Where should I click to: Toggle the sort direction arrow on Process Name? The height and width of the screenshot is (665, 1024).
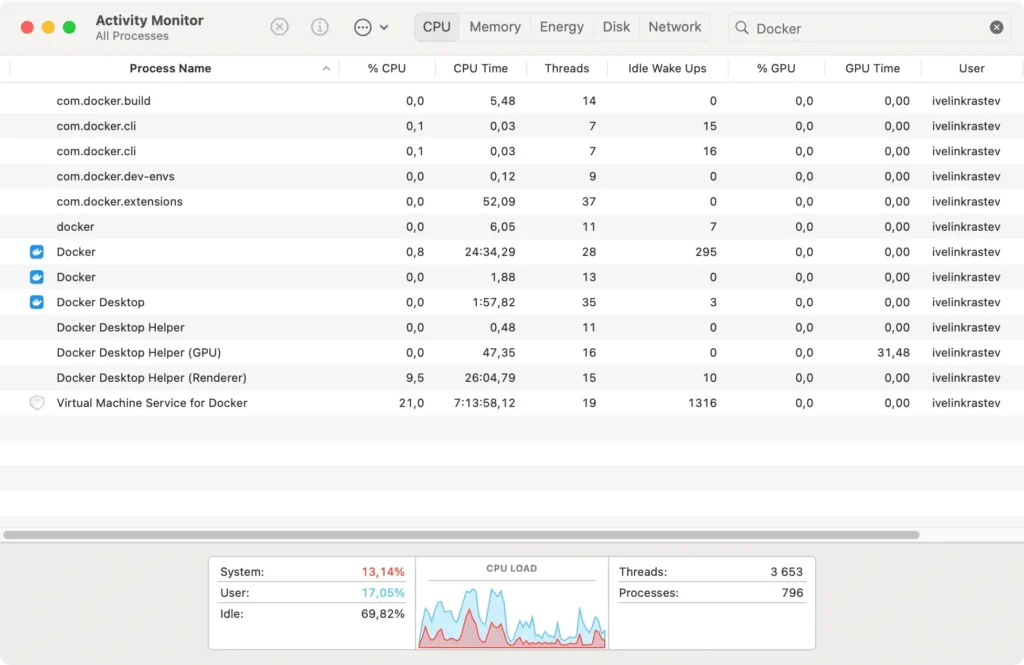(326, 69)
